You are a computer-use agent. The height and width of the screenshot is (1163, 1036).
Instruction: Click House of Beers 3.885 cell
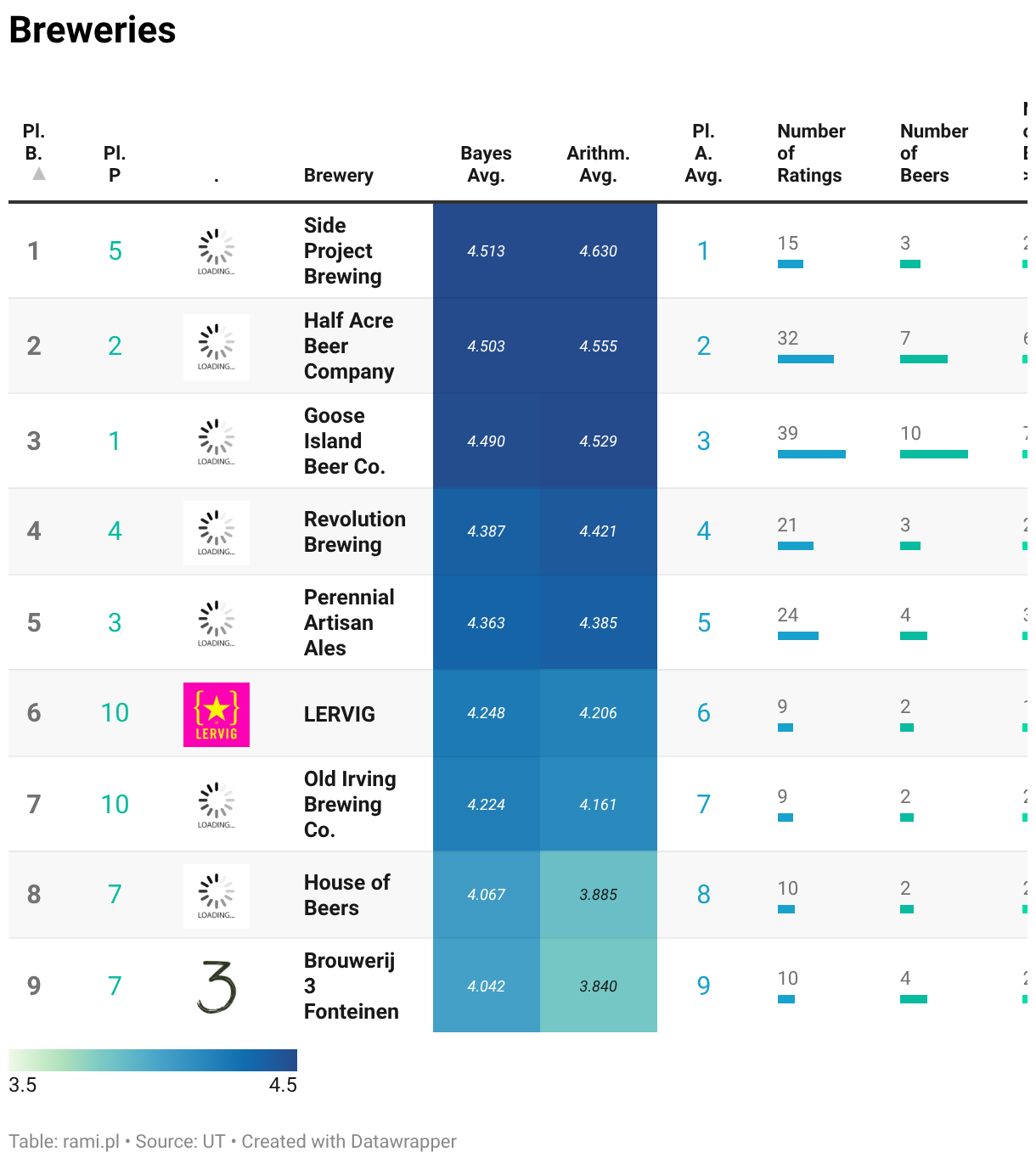pyautogui.click(x=598, y=895)
